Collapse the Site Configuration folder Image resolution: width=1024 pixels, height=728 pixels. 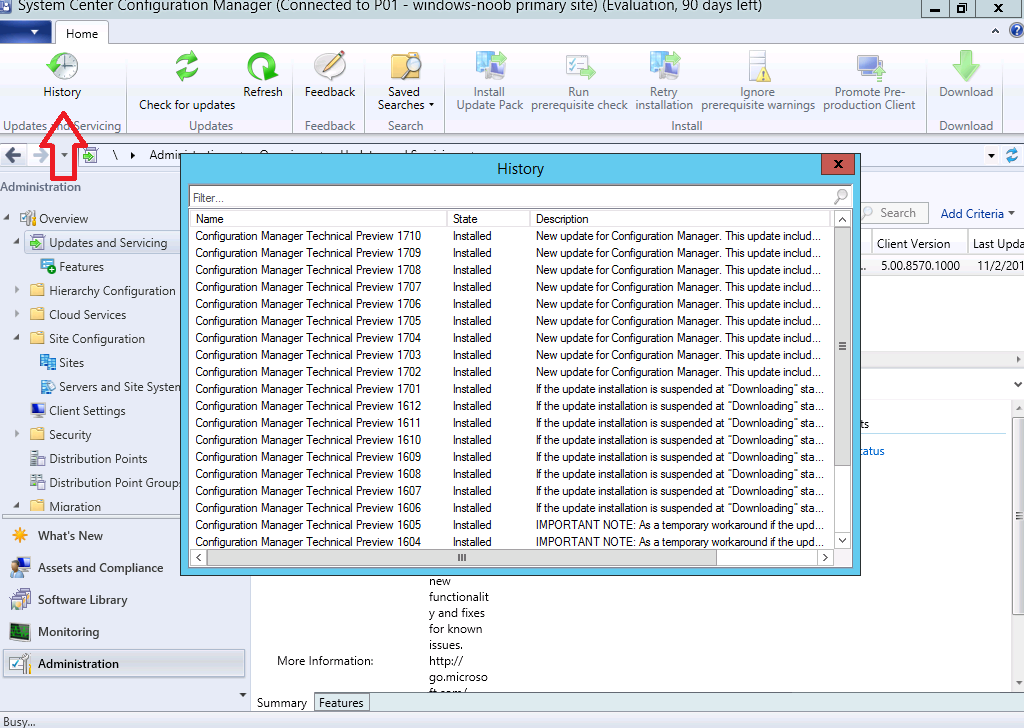[17, 338]
